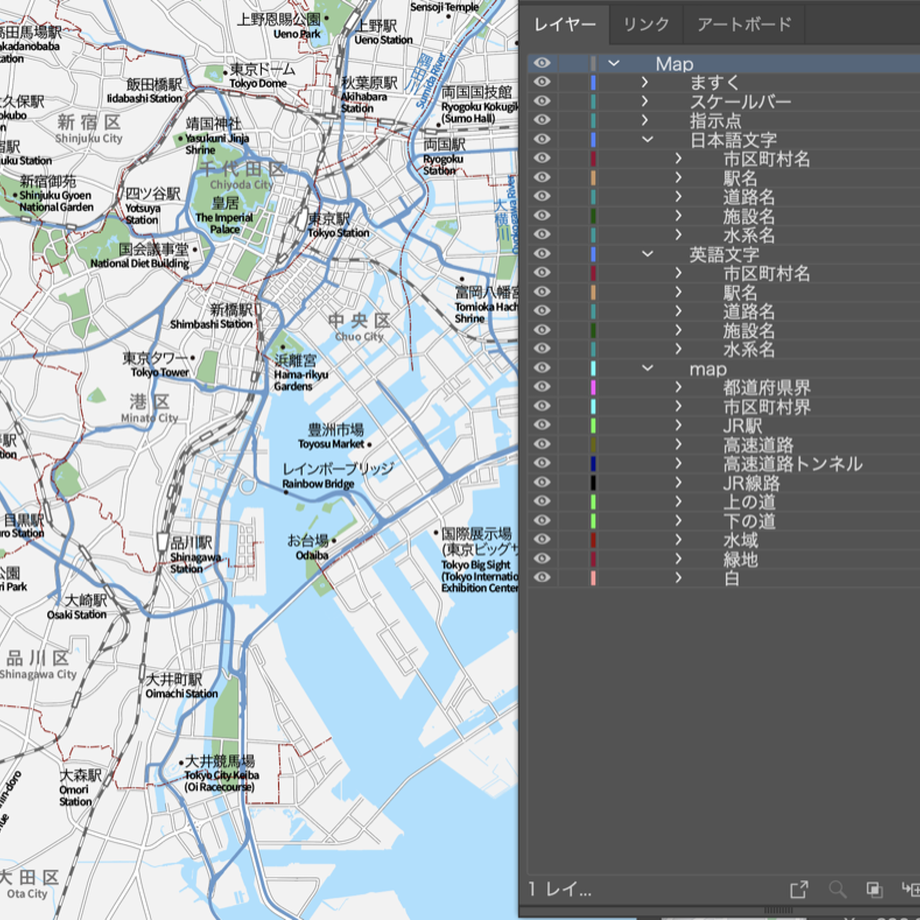The width and height of the screenshot is (920, 920).
Task: Collapse the lowercase map sublayer group
Action: [x=647, y=368]
